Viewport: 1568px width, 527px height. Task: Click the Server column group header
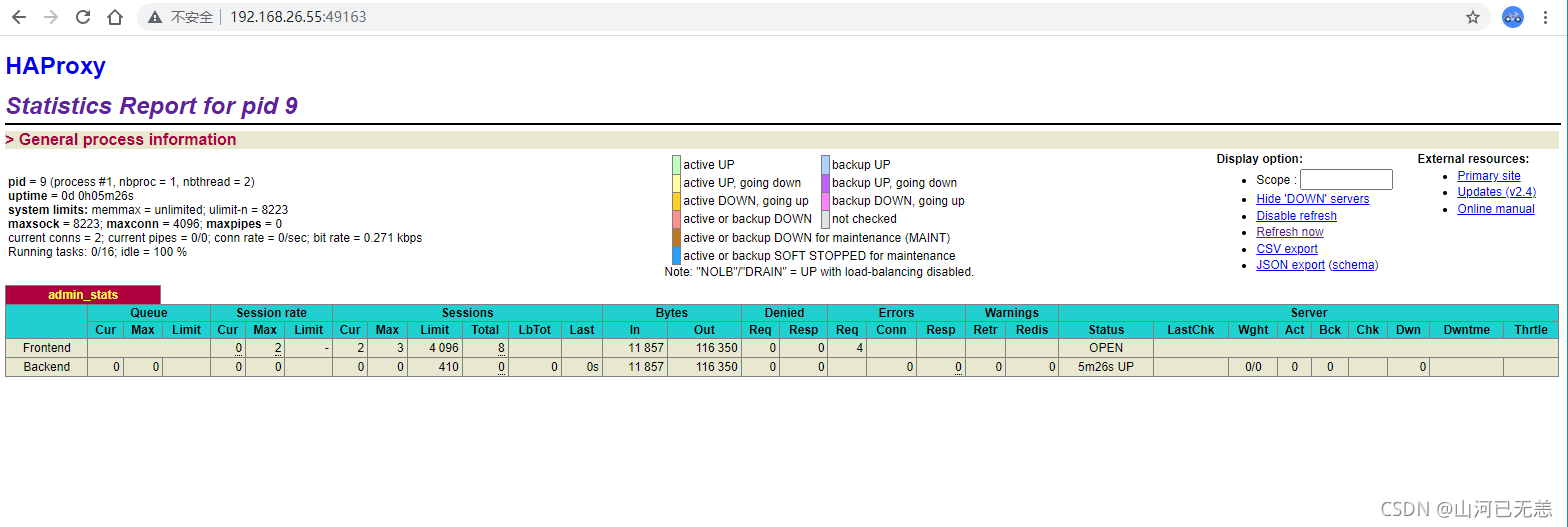[x=1308, y=313]
